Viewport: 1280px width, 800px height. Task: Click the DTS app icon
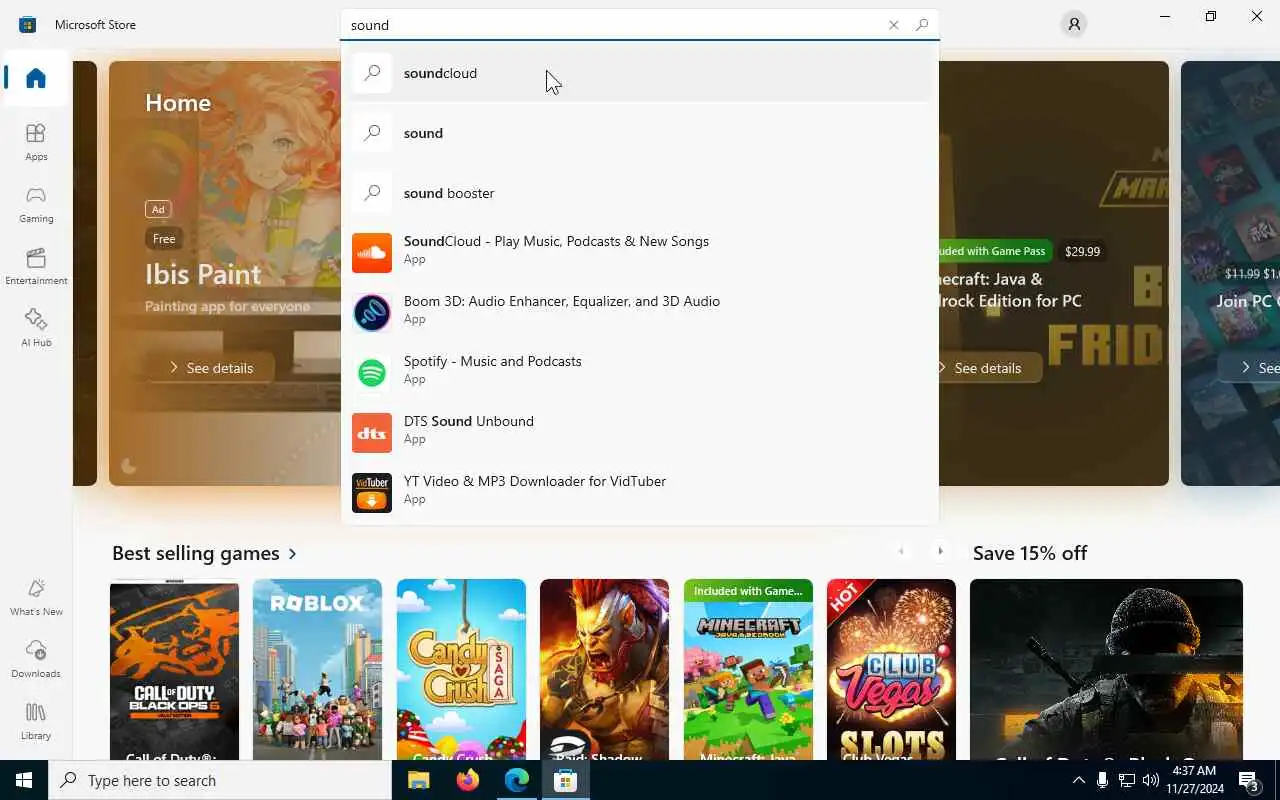372,433
